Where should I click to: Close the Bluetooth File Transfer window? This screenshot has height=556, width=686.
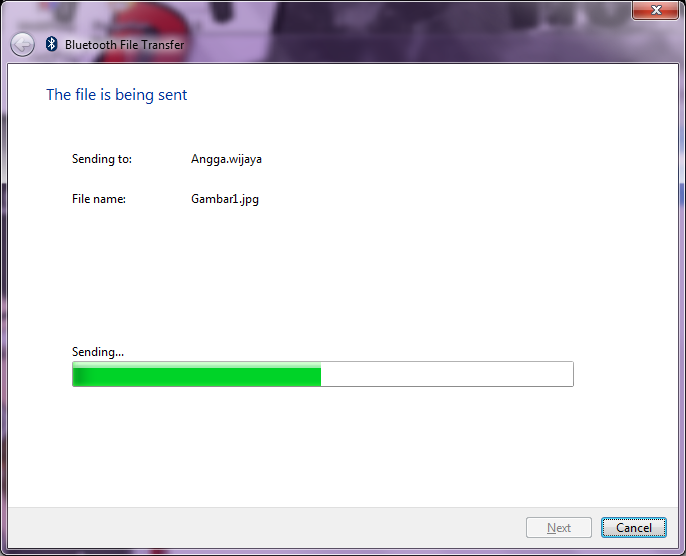[655, 10]
